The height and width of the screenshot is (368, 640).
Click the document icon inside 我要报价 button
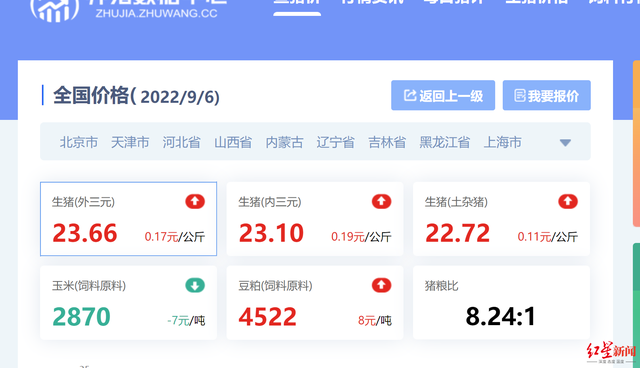click(x=520, y=95)
